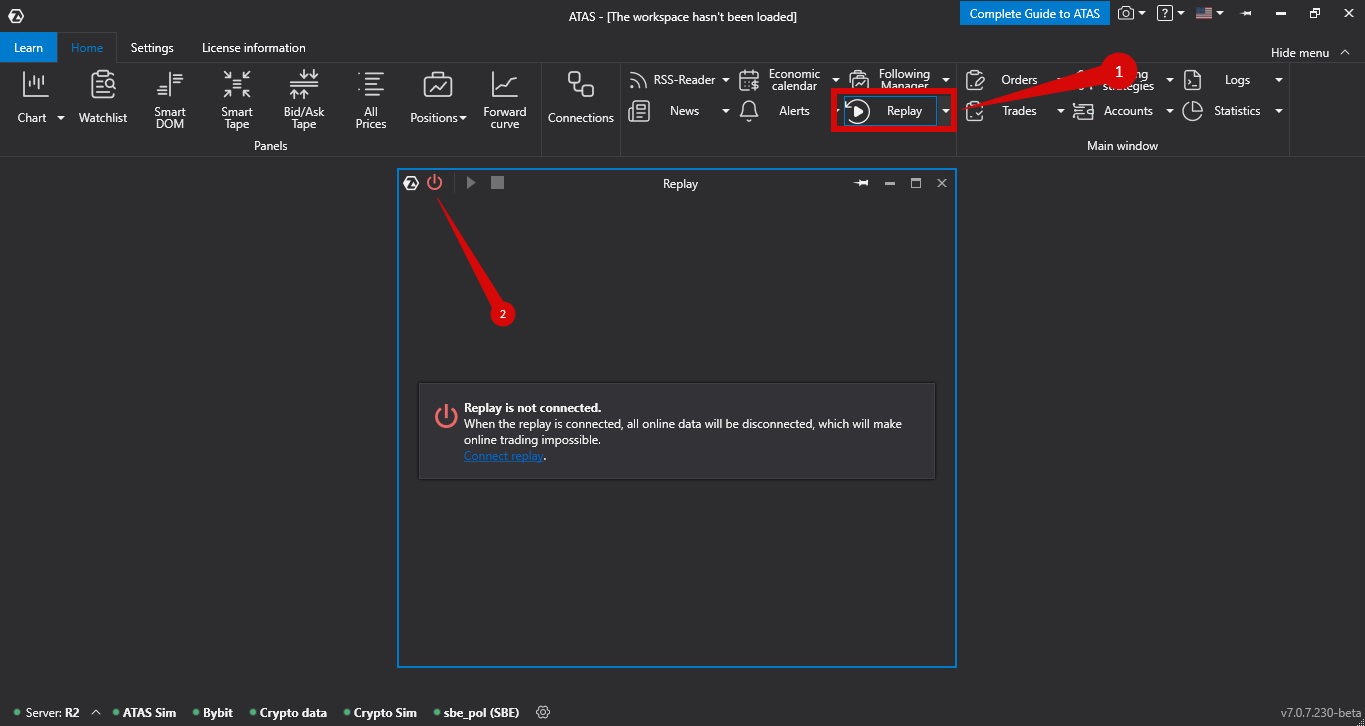Screen dimensions: 1365x726
Task: Click the red power icon in Replay toolbar
Action: pyautogui.click(x=434, y=183)
